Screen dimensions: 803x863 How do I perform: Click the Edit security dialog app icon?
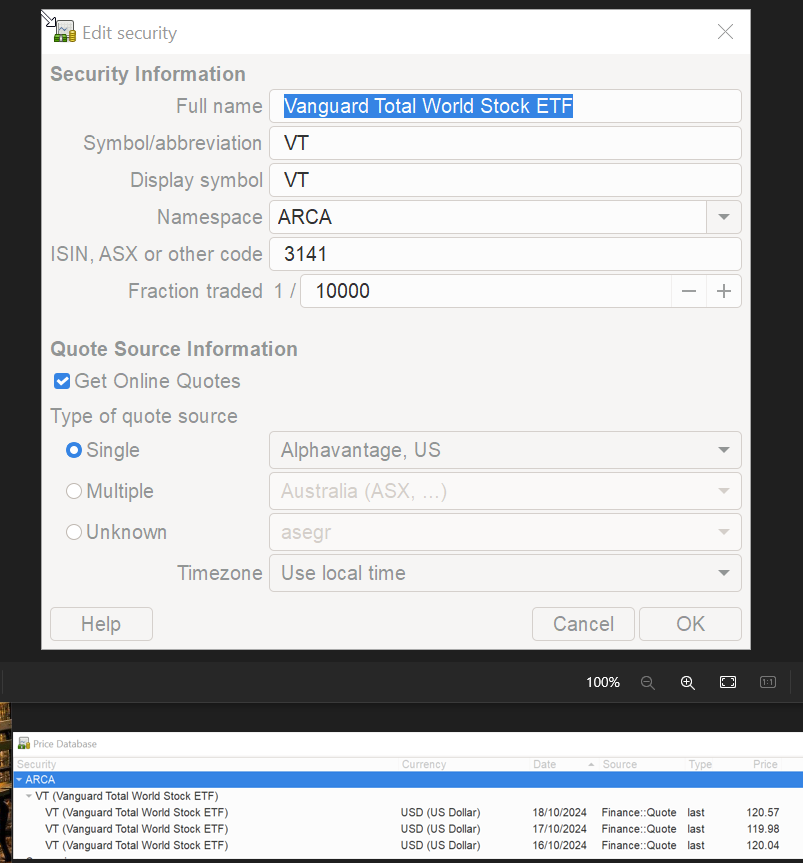(64, 32)
